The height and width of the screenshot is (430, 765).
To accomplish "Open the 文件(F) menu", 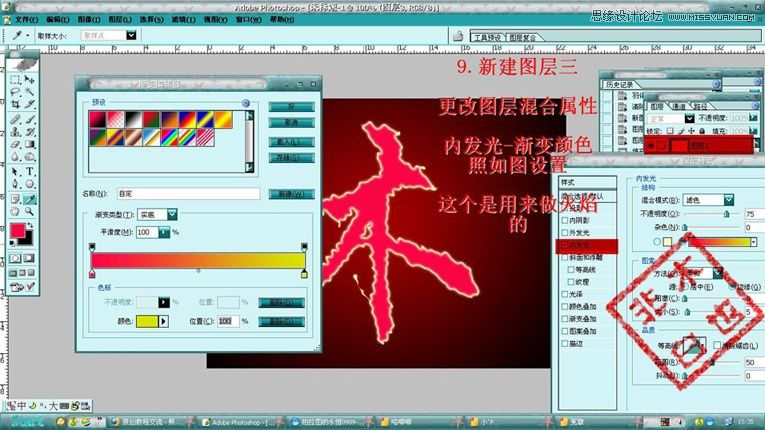I will tap(26, 20).
